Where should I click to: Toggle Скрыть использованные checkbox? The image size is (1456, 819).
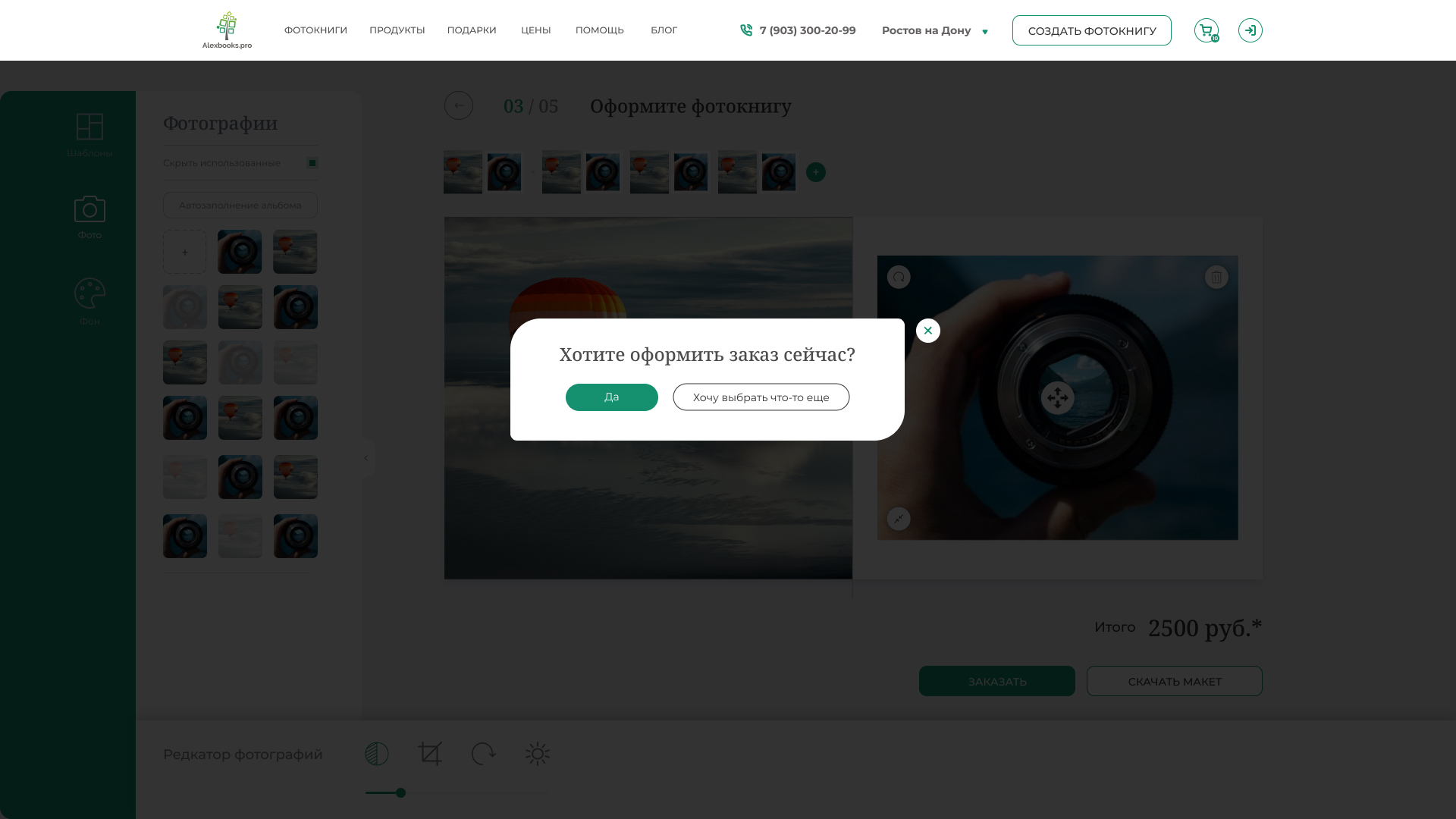(x=312, y=163)
